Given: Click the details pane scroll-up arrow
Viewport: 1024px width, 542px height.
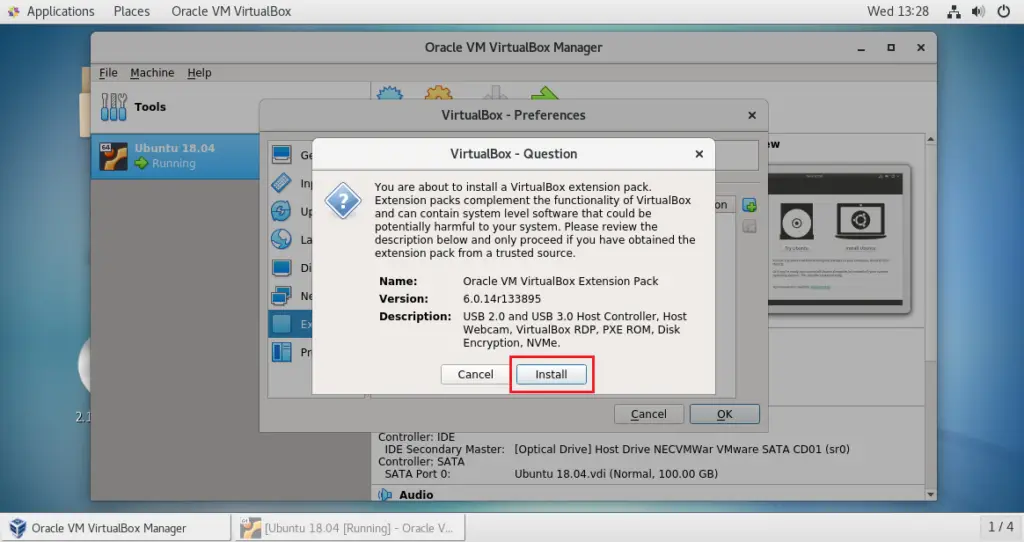Looking at the screenshot, I should click(931, 139).
